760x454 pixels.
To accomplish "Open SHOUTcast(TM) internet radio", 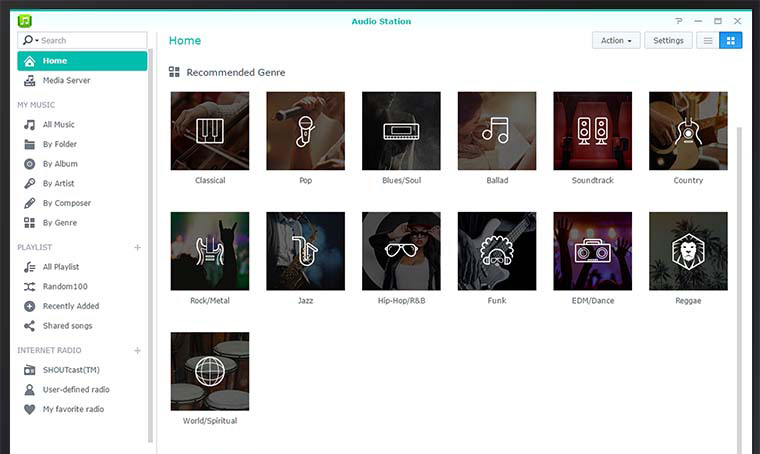I will (70, 370).
